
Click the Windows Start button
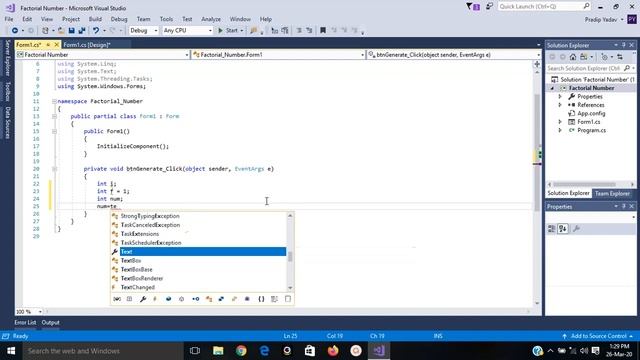11,351
